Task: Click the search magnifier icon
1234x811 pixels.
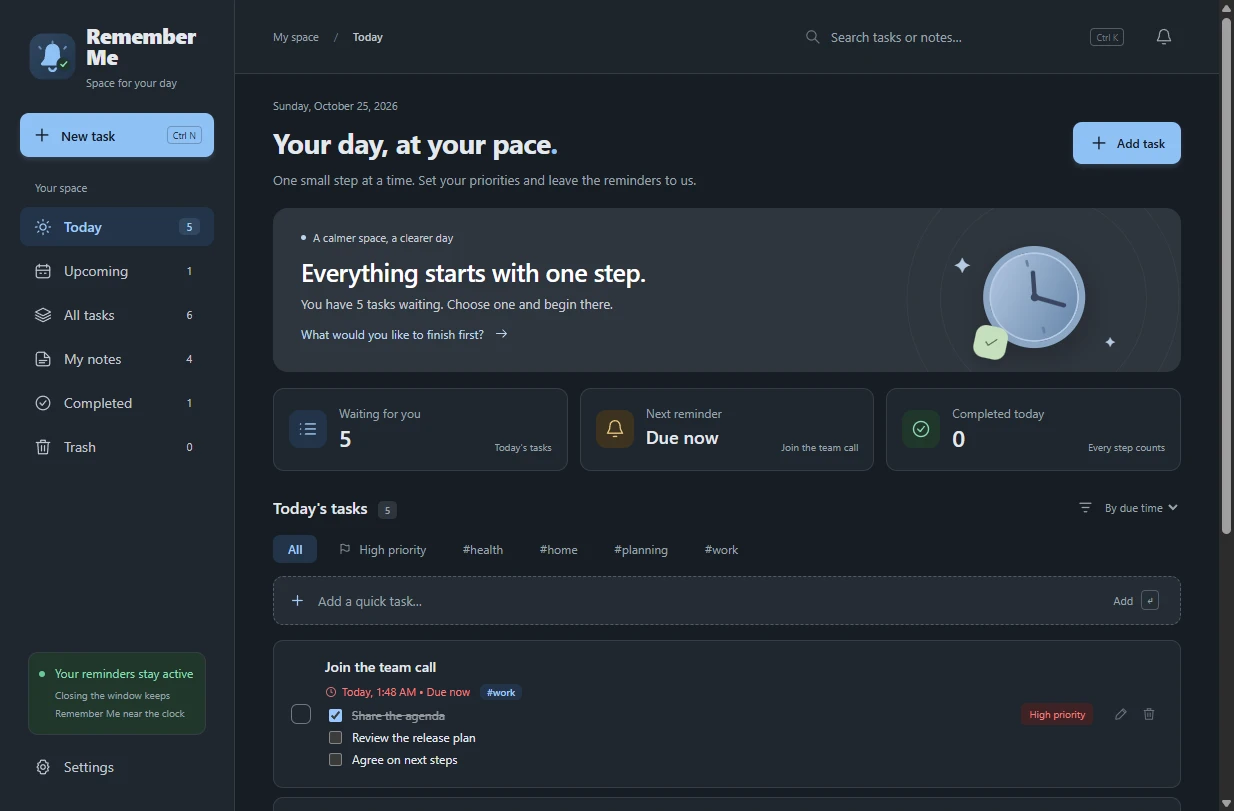Action: pyautogui.click(x=813, y=37)
